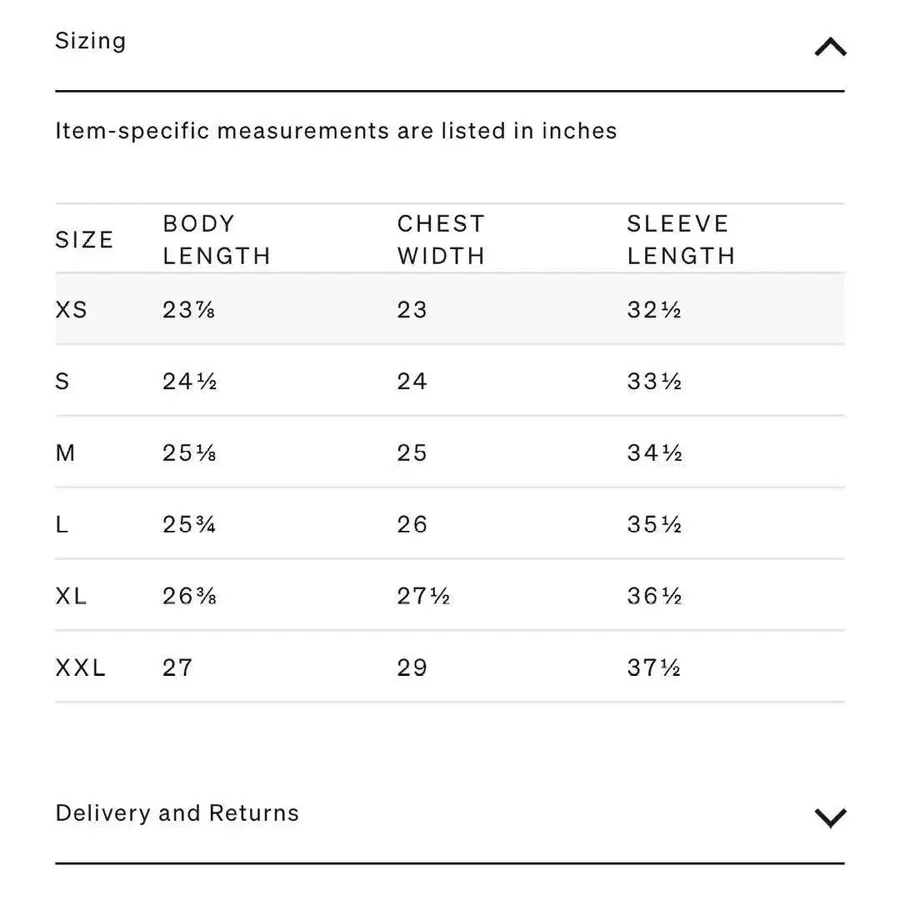Screen dimensions: 900x900
Task: Click the L body length value 25¾
Action: tap(190, 524)
